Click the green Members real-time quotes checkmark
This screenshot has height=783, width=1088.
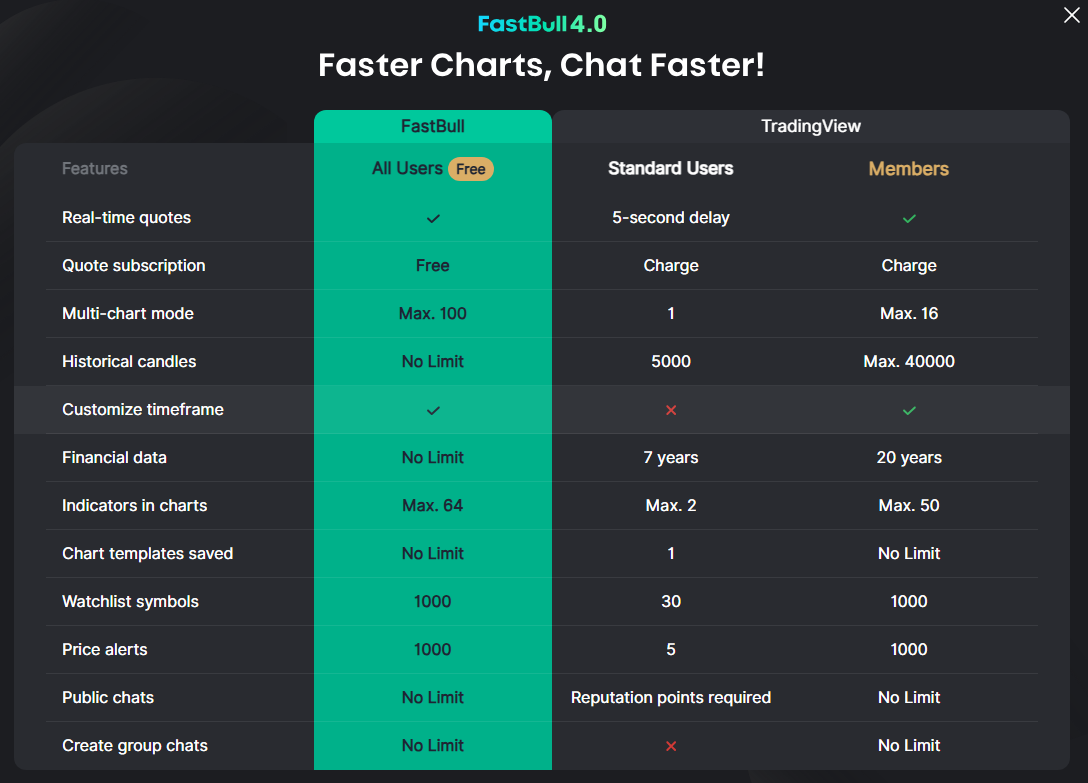(x=908, y=217)
